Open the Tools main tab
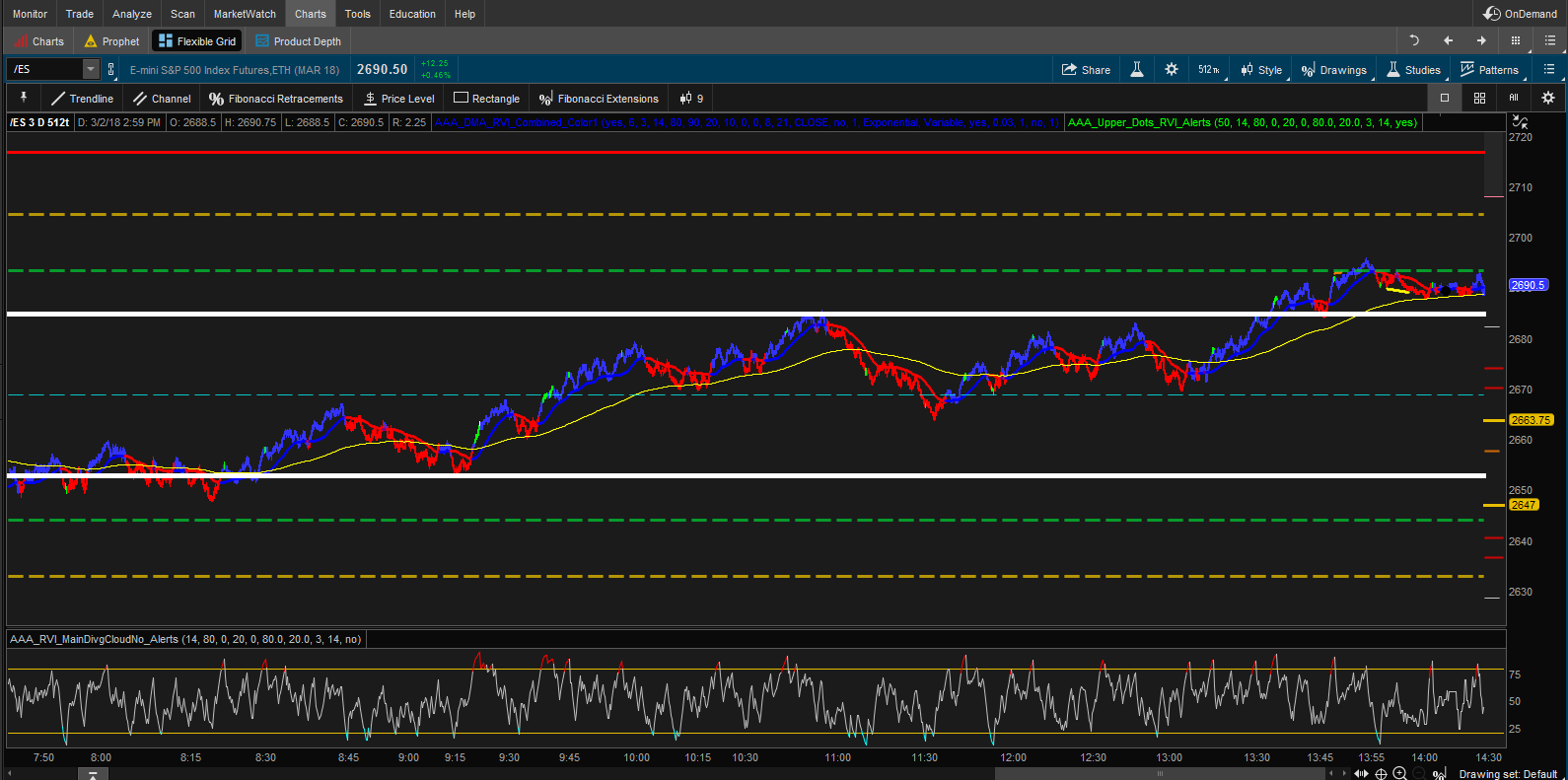Screen dimensions: 1568x780 pos(358,14)
